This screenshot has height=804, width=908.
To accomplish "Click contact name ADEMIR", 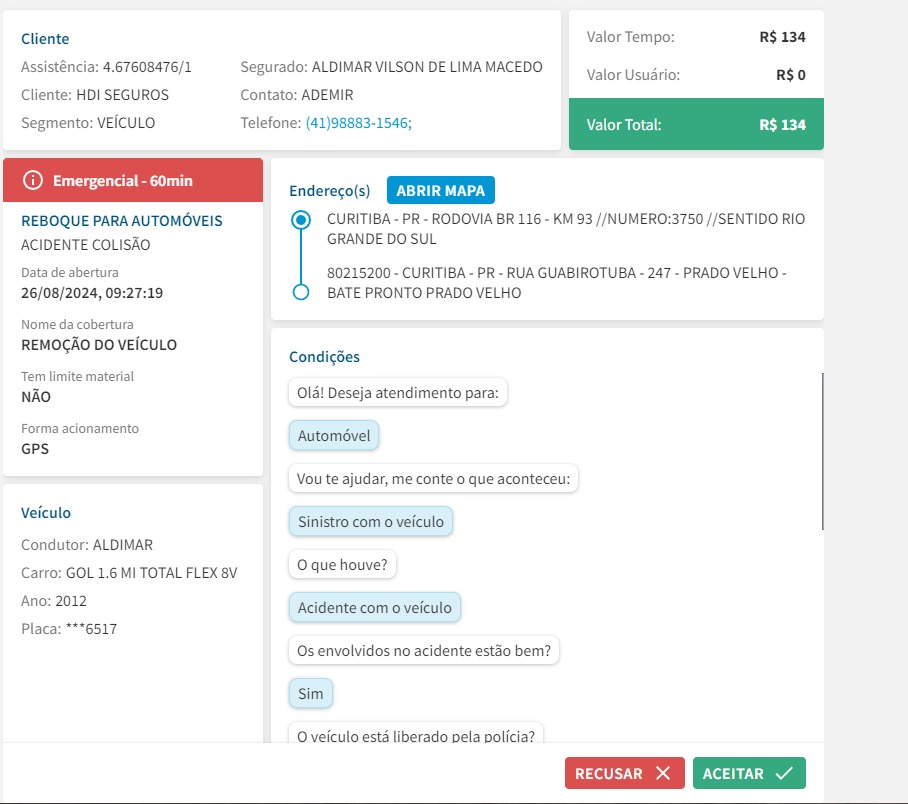I will tap(327, 95).
